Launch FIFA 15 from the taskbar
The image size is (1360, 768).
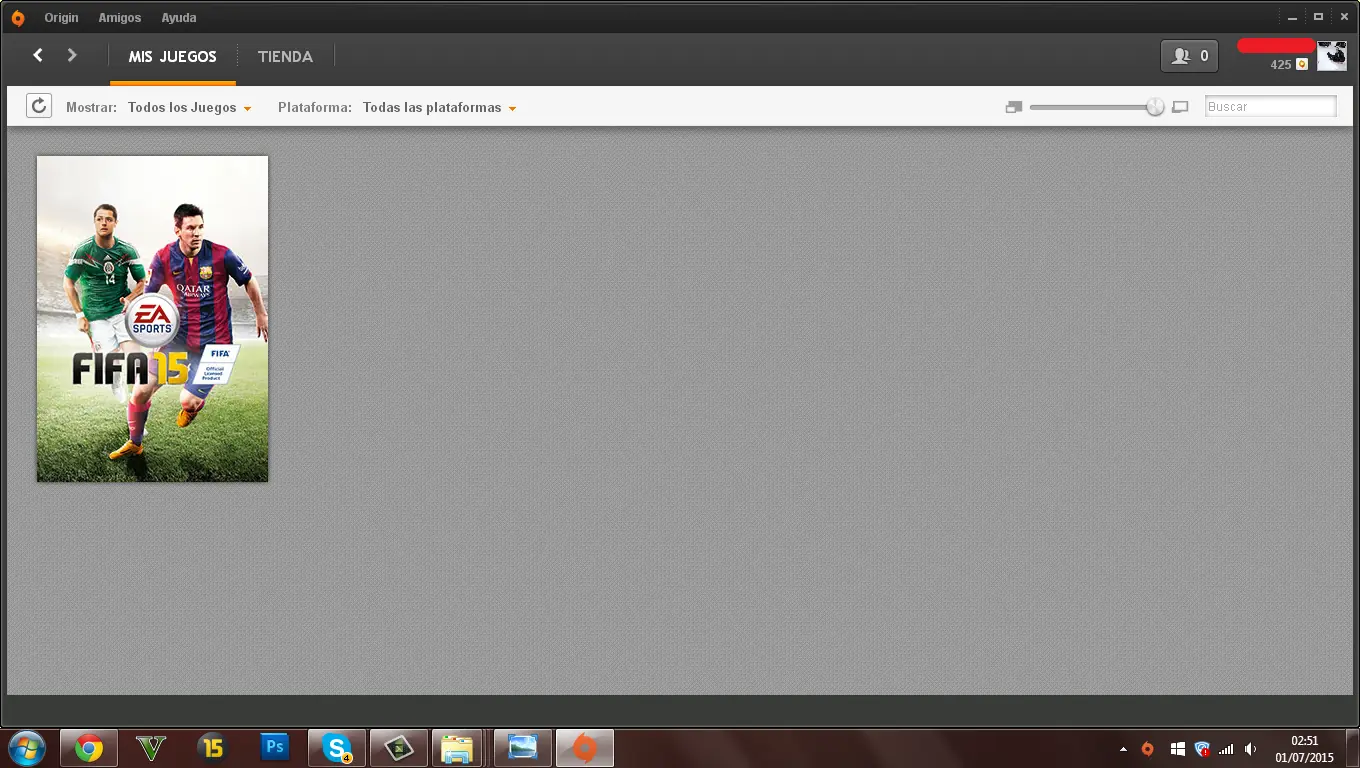pyautogui.click(x=213, y=748)
